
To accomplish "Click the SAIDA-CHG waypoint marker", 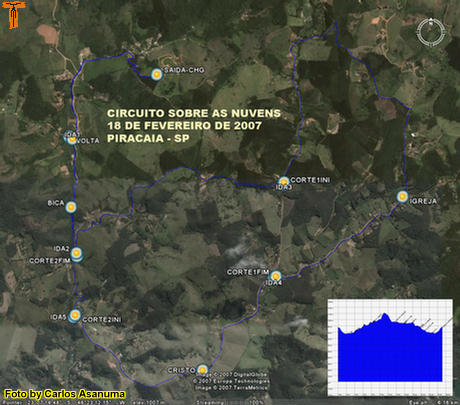I will (x=156, y=74).
